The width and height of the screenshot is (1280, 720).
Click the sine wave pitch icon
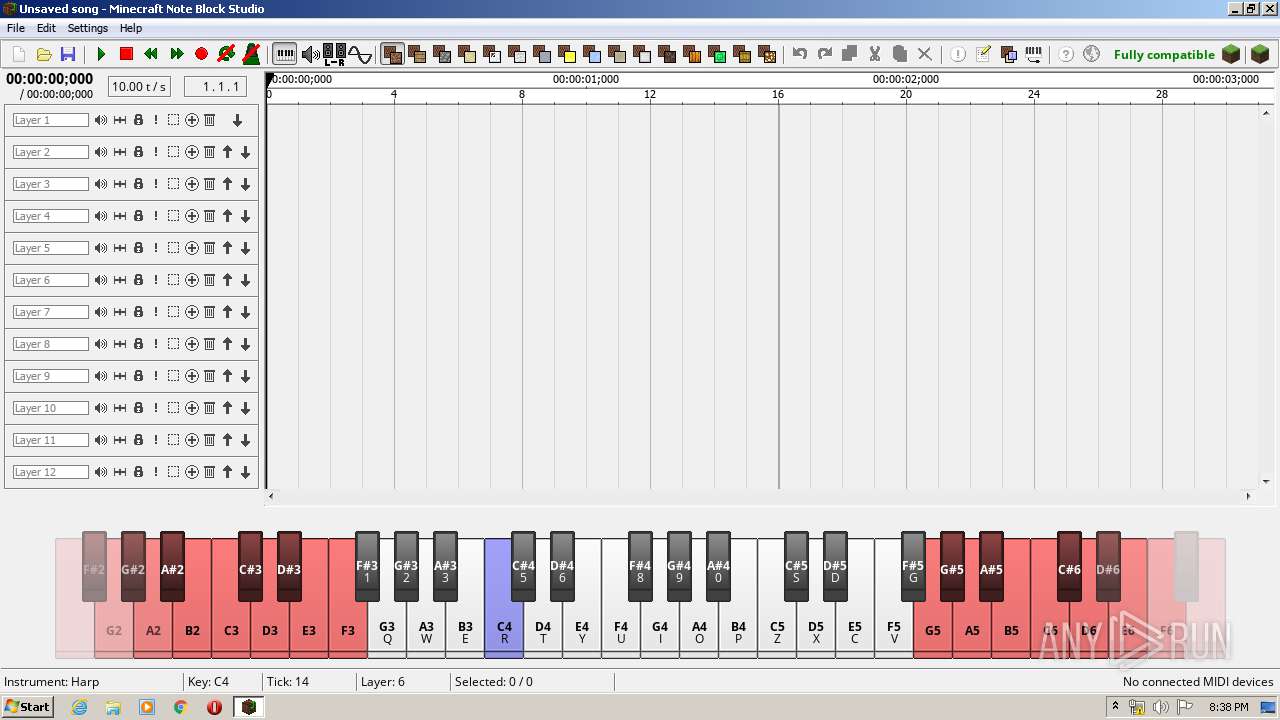pyautogui.click(x=360, y=54)
